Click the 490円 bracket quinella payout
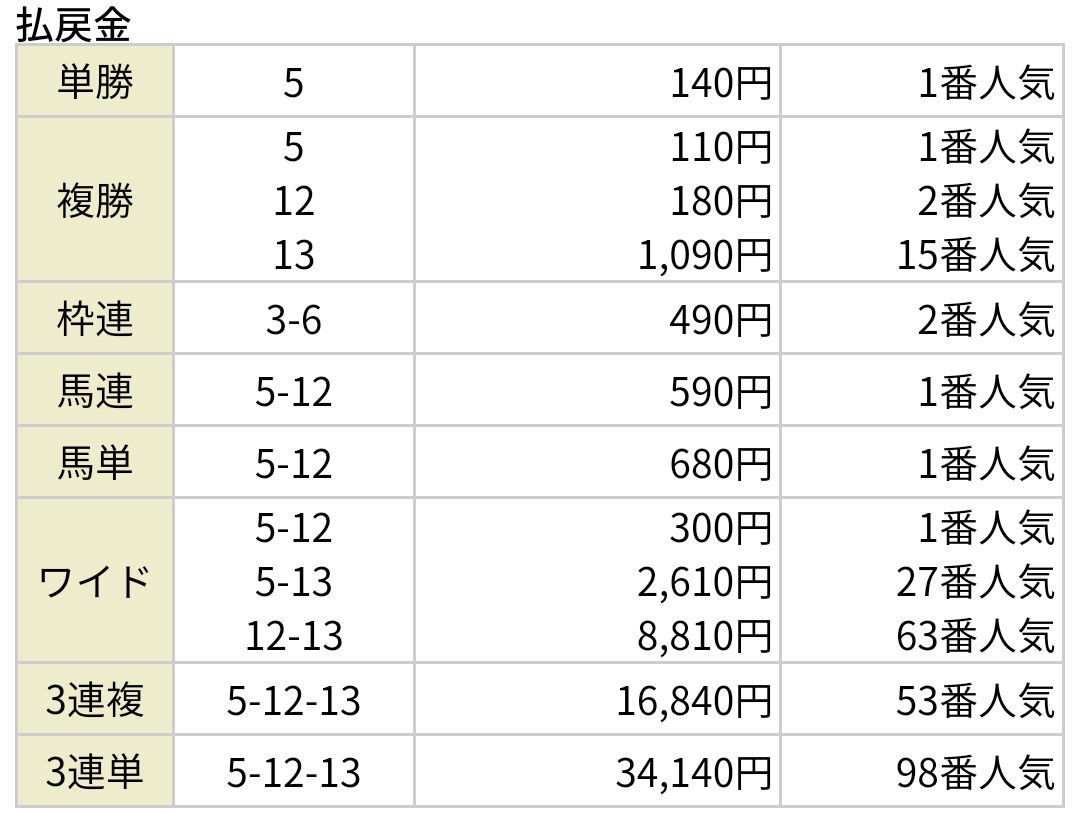Viewport: 1080px width, 813px height. [720, 320]
